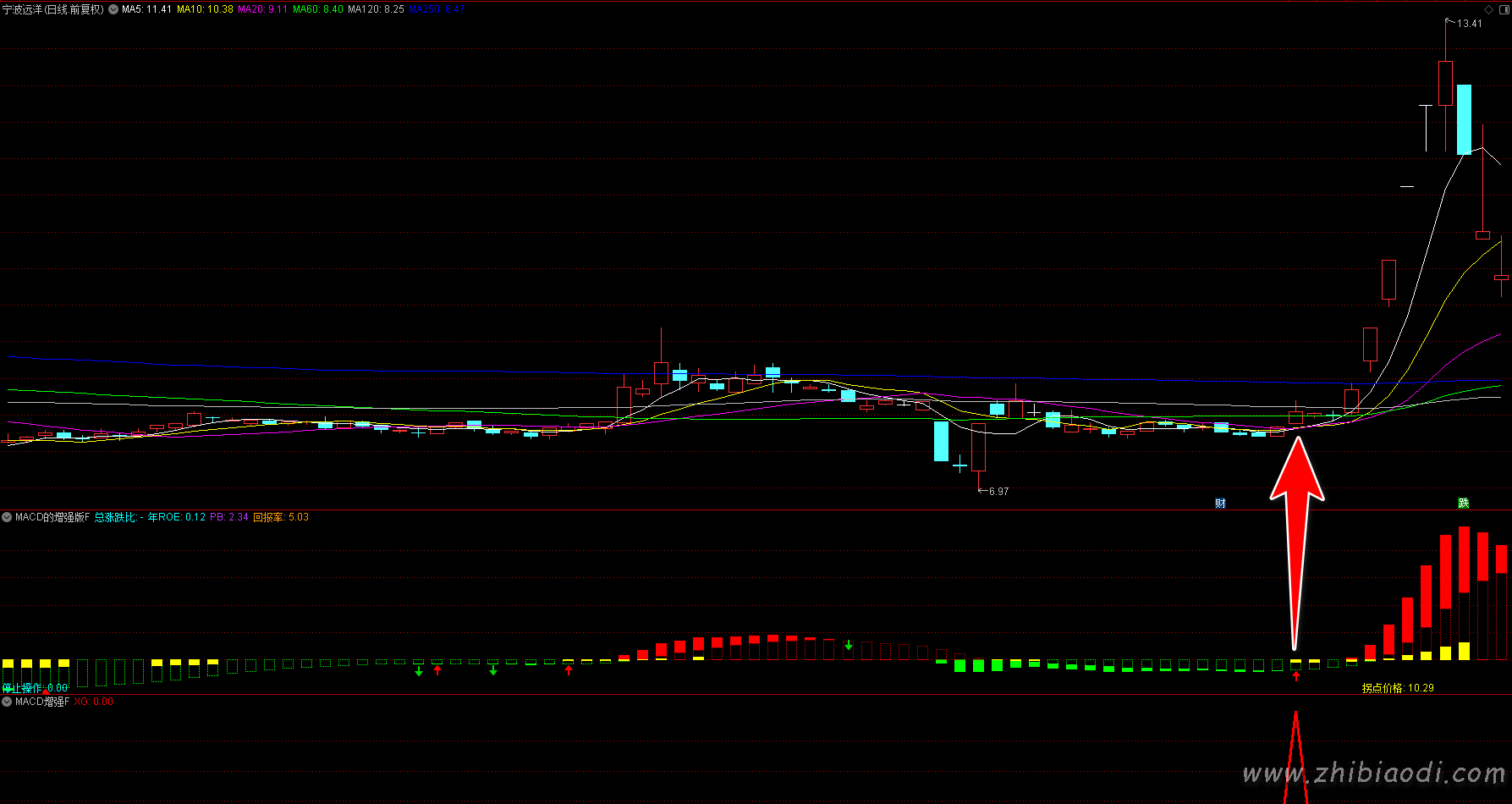Click the diamond marker icon at top right
The image size is (1512, 804).
[x=1489, y=9]
